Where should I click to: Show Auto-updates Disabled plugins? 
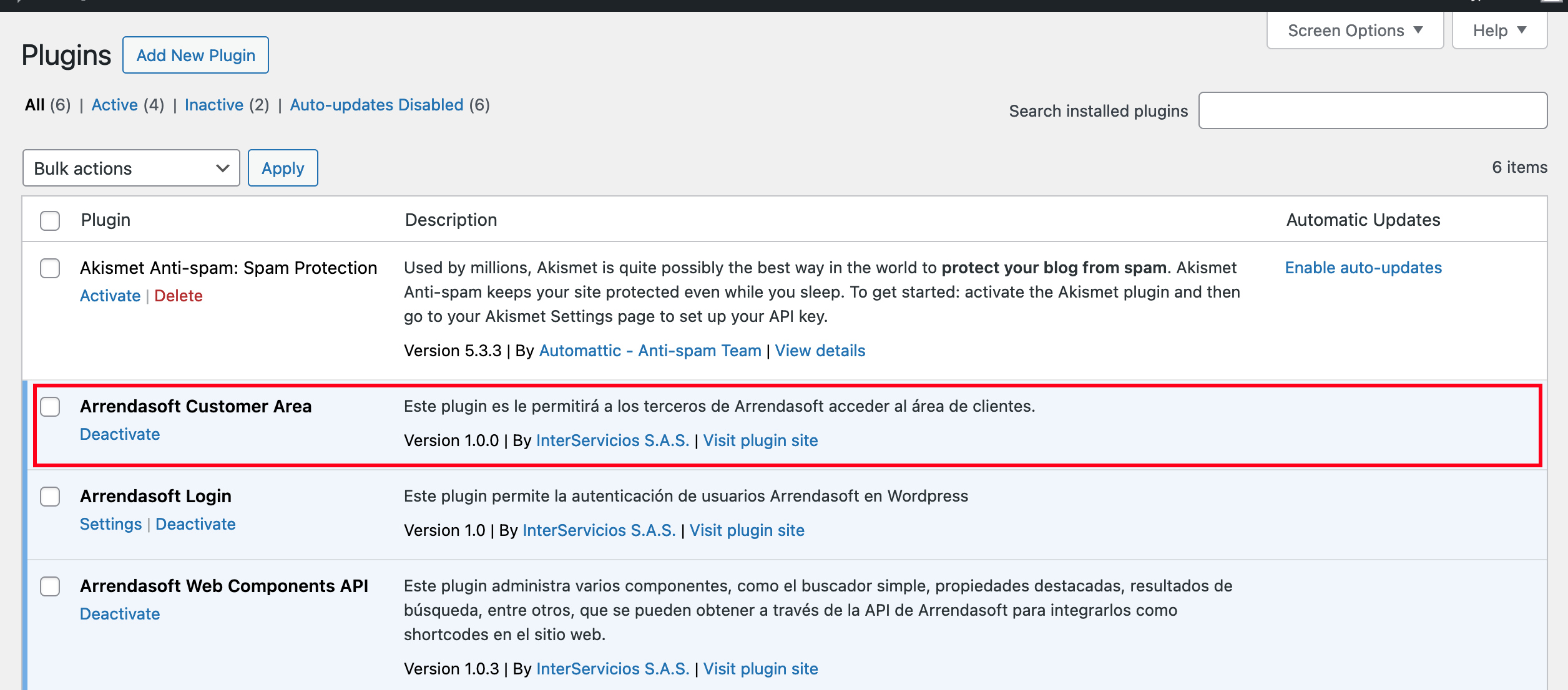pyautogui.click(x=376, y=105)
